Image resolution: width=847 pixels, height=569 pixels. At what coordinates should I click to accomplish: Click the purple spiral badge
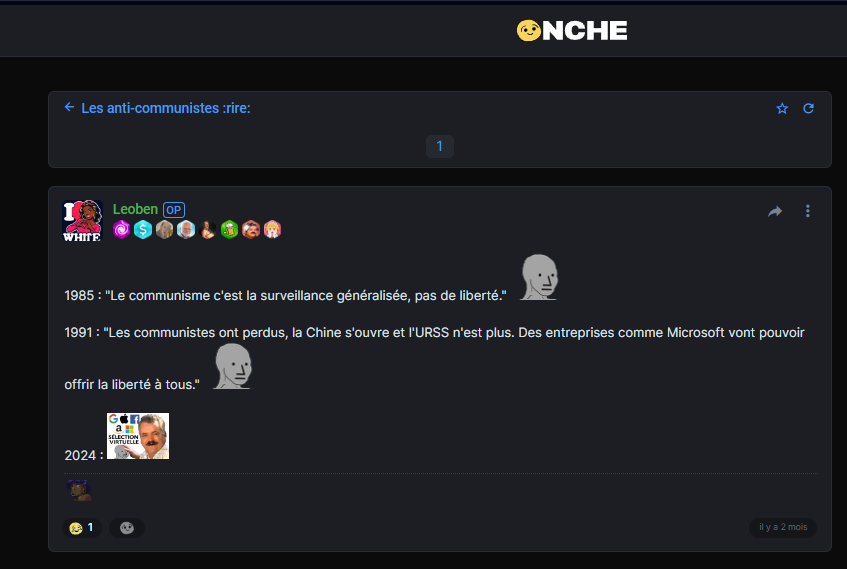click(x=122, y=230)
